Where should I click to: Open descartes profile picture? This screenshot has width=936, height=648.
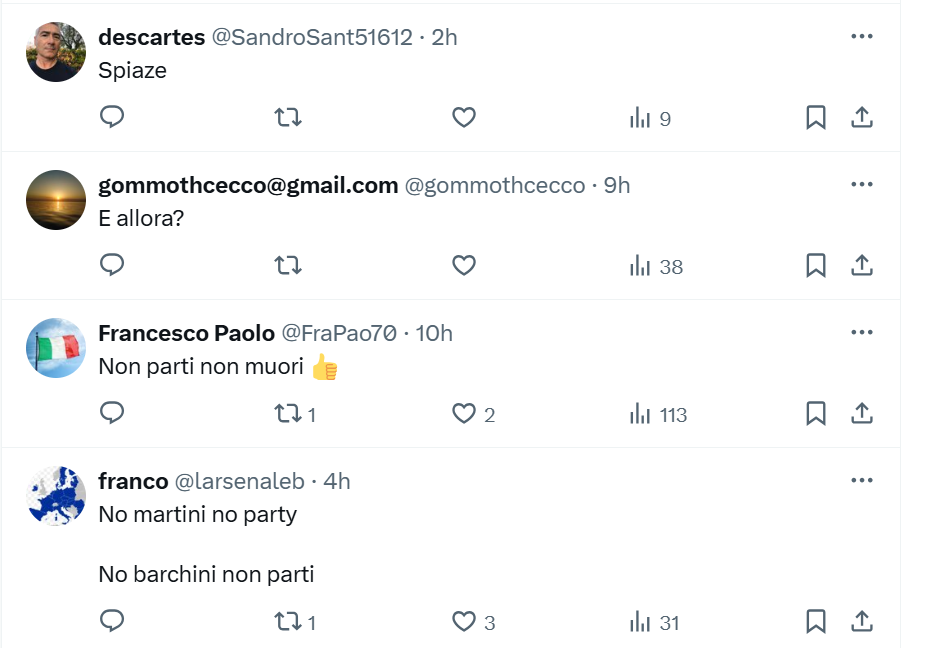click(x=56, y=52)
